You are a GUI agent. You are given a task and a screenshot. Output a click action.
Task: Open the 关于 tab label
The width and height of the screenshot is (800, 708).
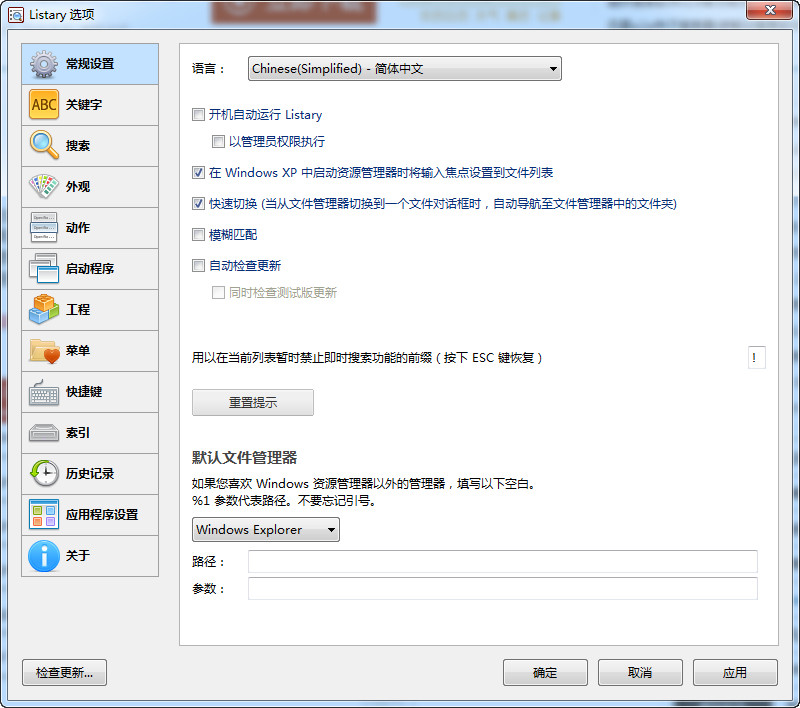click(78, 555)
